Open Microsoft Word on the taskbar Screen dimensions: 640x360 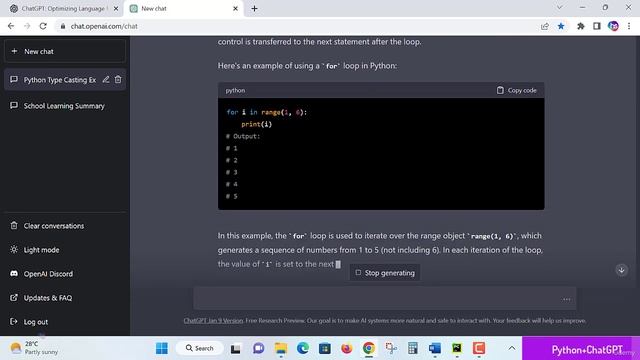(435, 348)
